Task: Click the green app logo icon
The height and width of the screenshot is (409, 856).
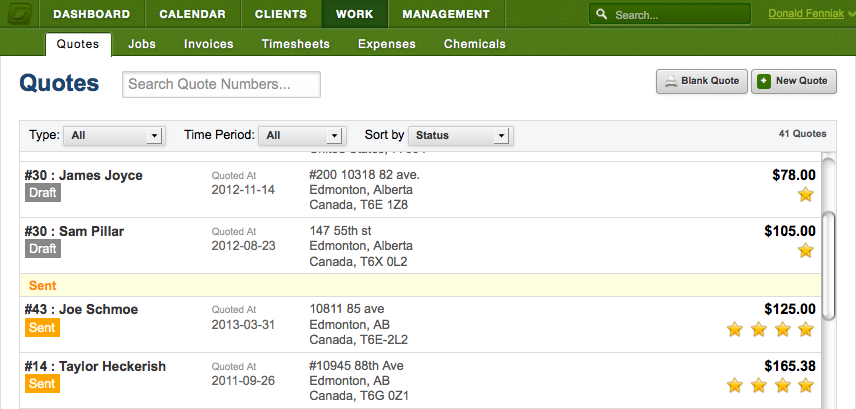Action: [x=20, y=14]
